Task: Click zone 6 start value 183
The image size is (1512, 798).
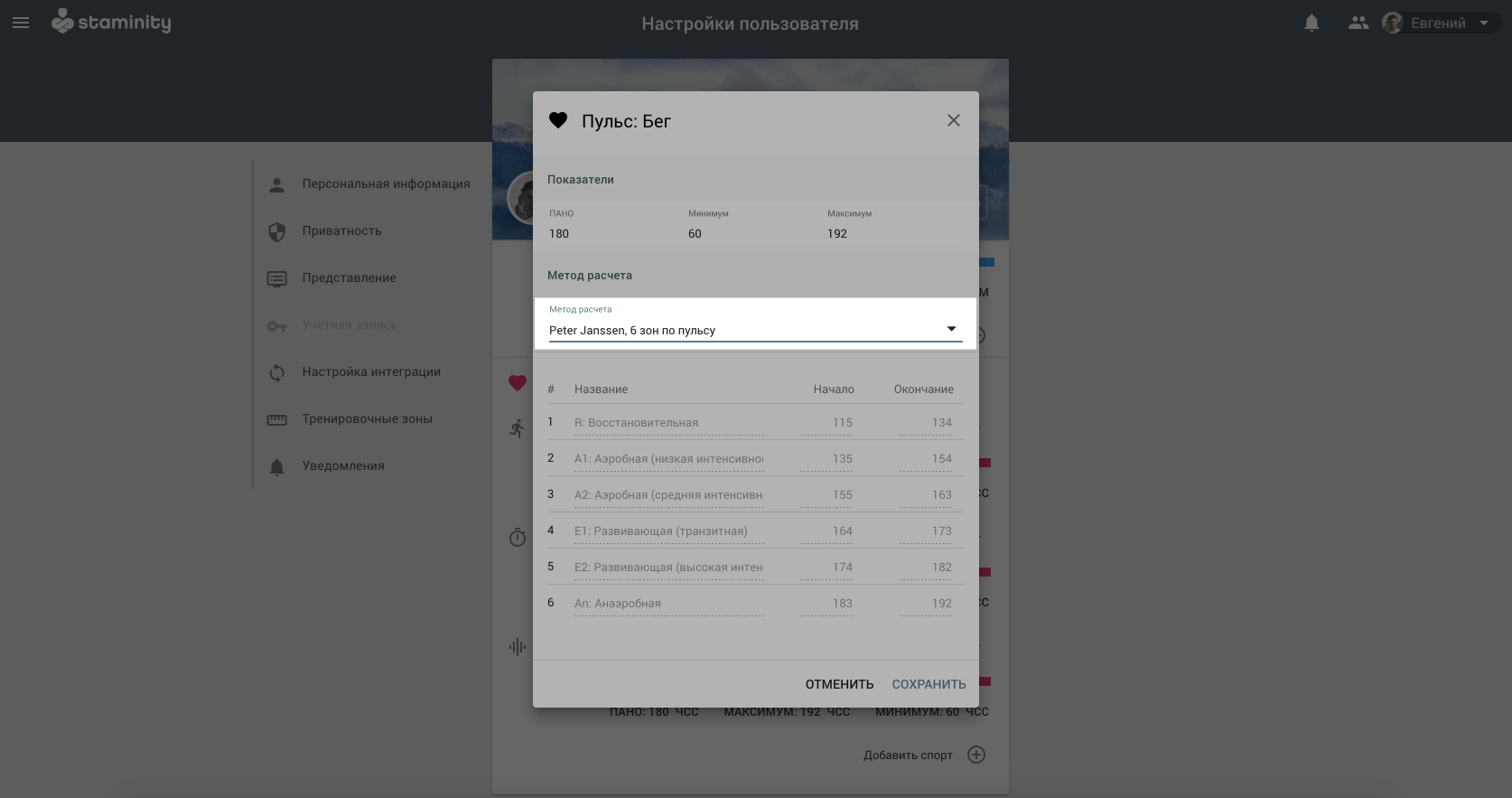Action: (x=826, y=604)
